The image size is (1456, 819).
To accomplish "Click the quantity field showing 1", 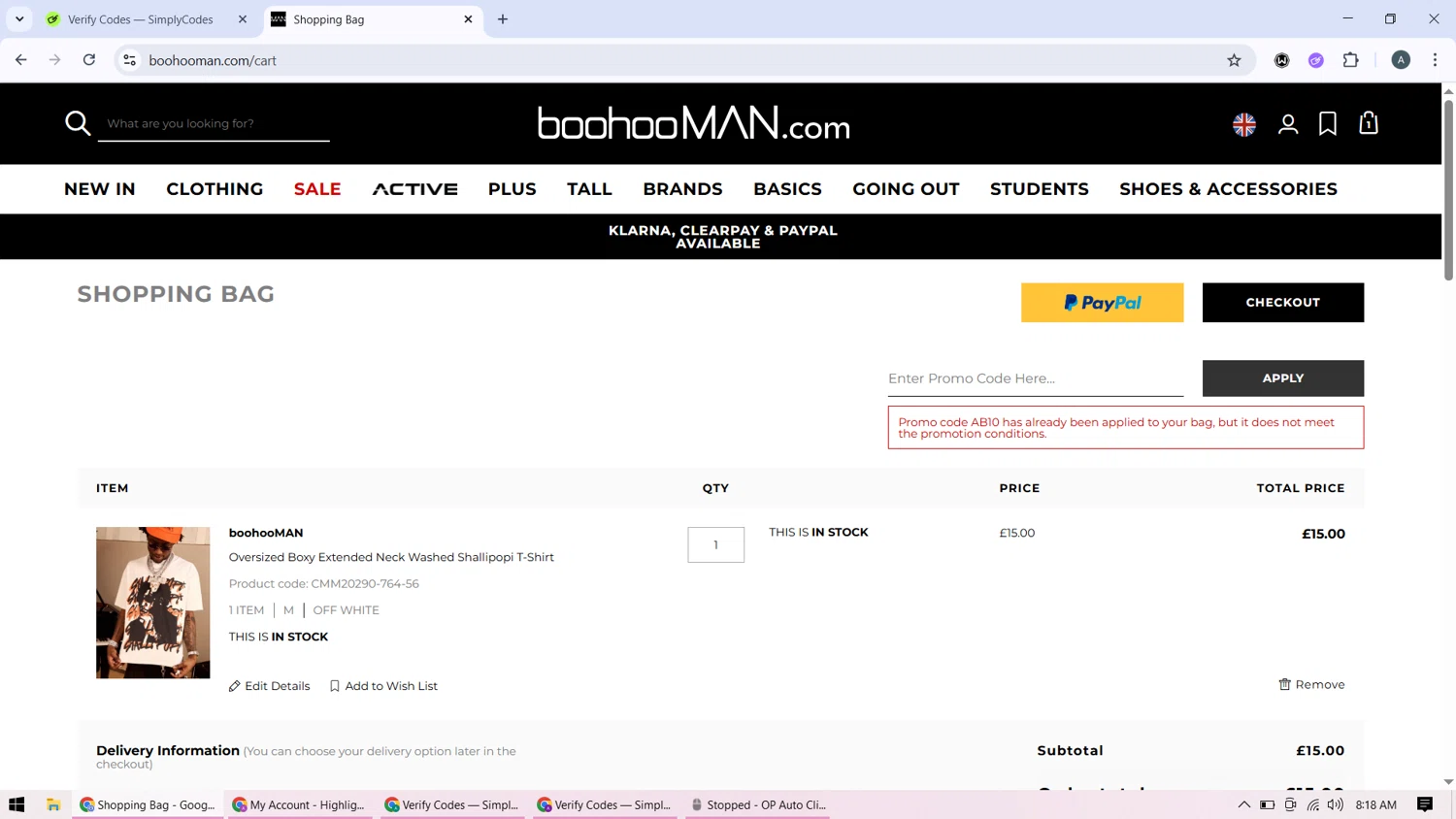I will click(715, 544).
